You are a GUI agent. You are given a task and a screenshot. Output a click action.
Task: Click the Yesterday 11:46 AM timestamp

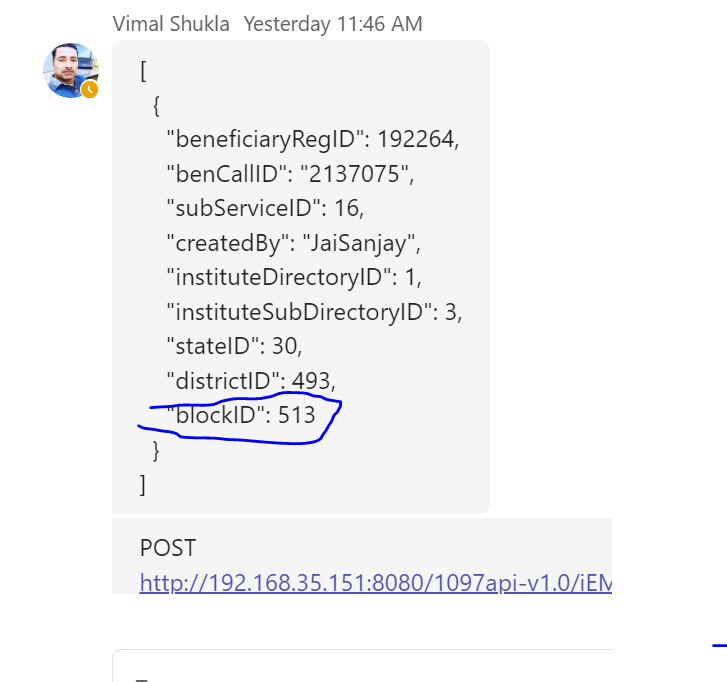pyautogui.click(x=333, y=24)
